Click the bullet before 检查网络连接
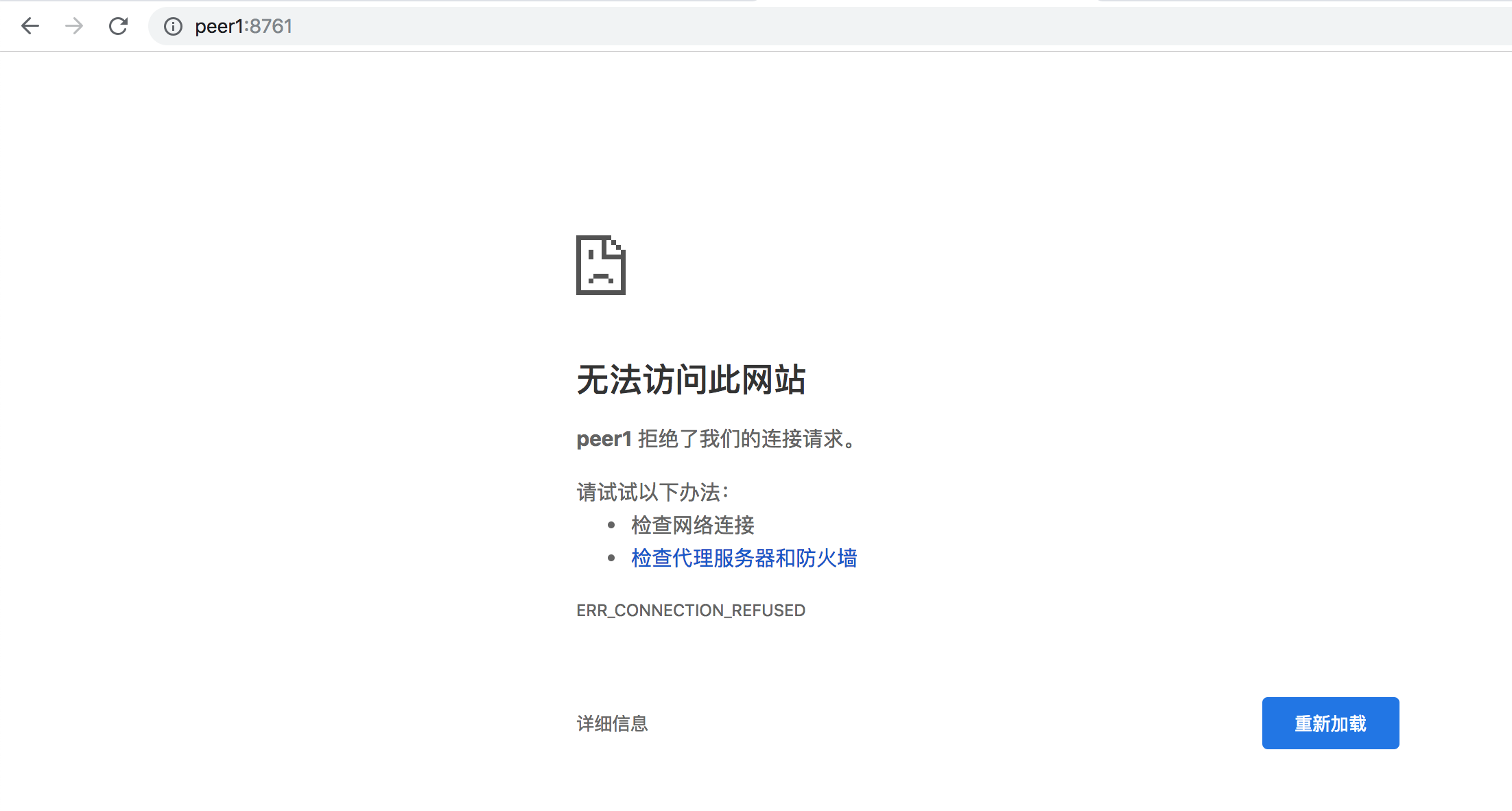The image size is (1512, 811). [x=611, y=525]
